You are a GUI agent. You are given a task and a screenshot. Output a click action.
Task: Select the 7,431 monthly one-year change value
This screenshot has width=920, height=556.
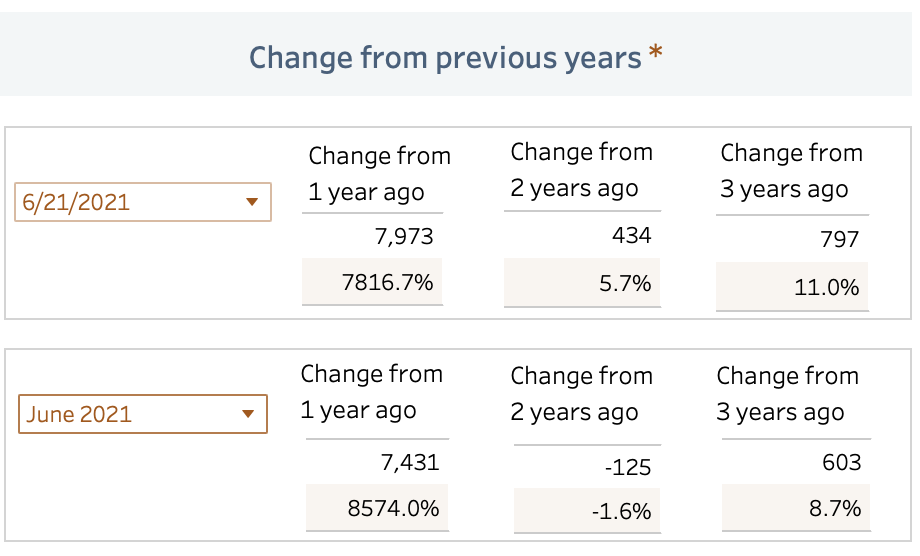410,463
